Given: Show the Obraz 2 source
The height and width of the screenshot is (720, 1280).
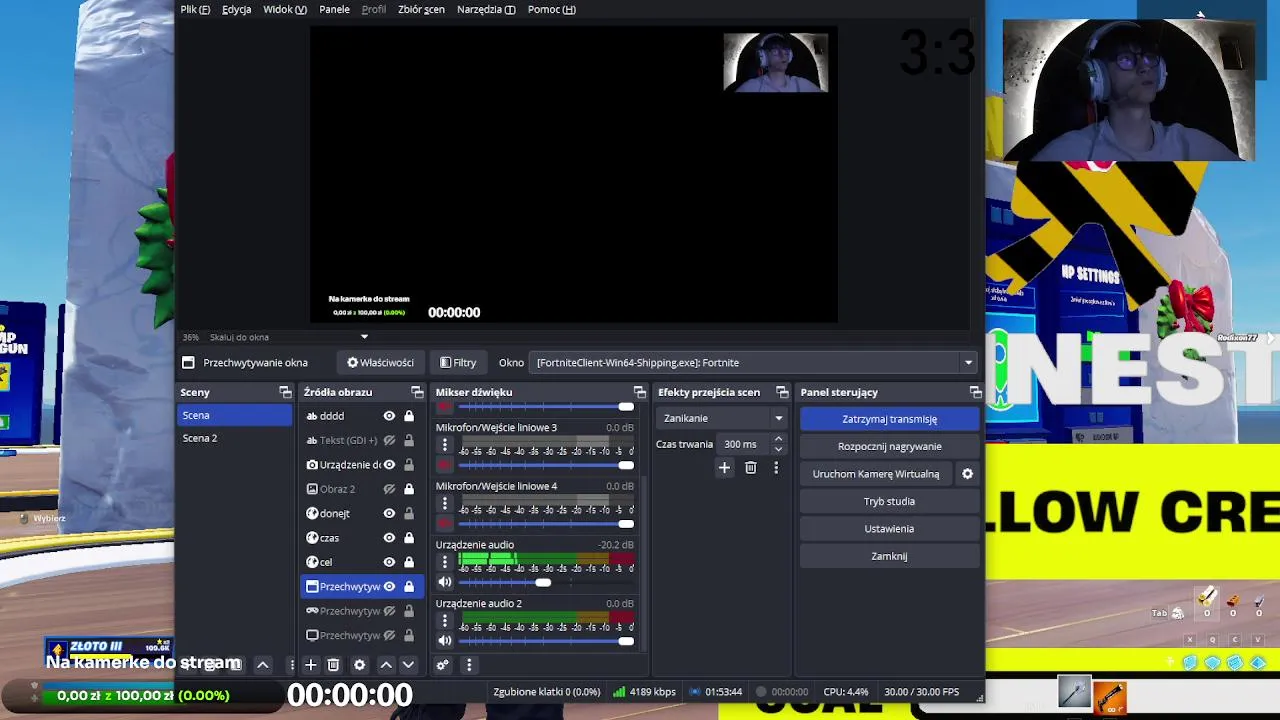Looking at the screenshot, I should pyautogui.click(x=389, y=489).
